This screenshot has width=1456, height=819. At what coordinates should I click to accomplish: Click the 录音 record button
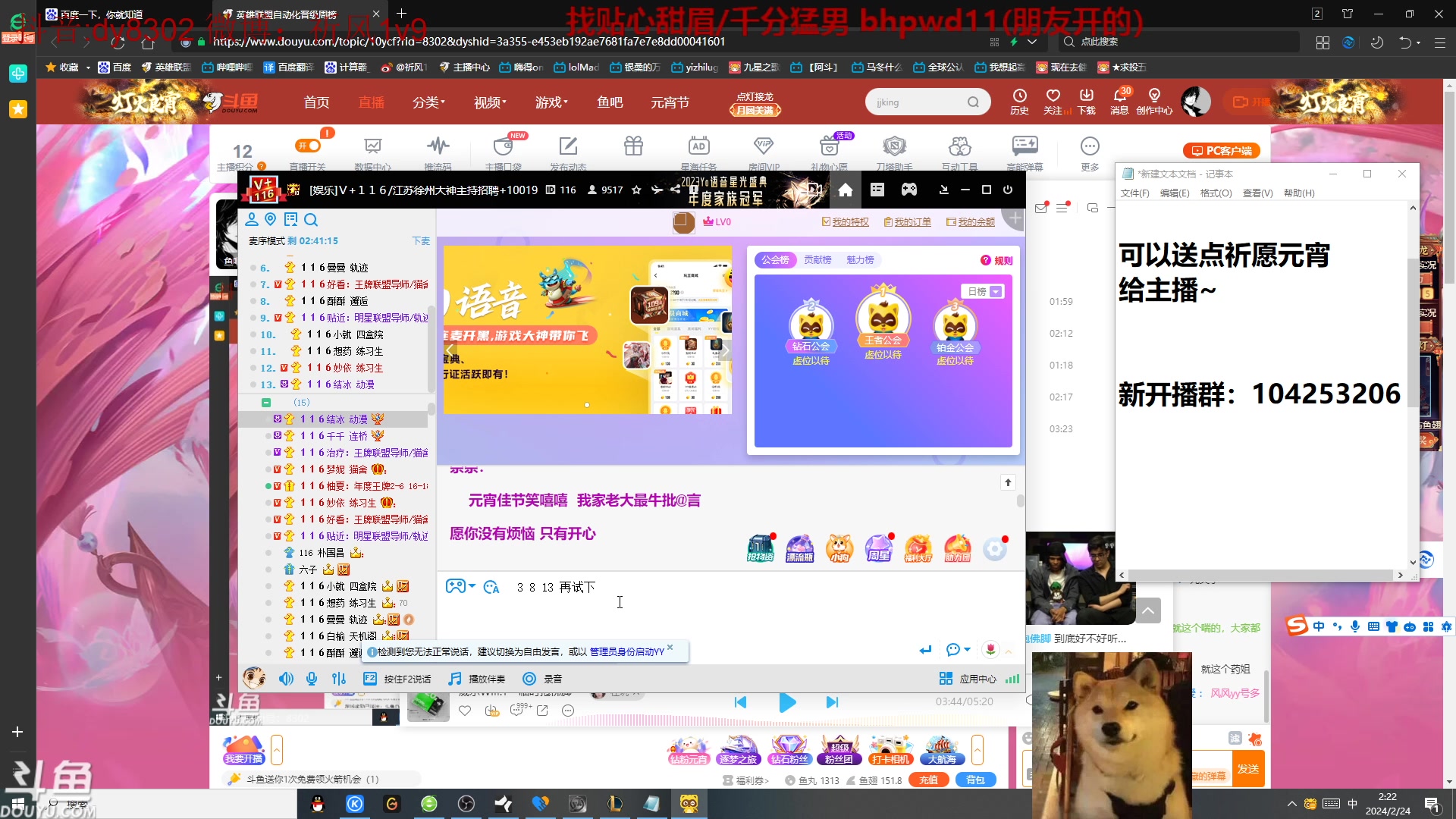[x=542, y=679]
